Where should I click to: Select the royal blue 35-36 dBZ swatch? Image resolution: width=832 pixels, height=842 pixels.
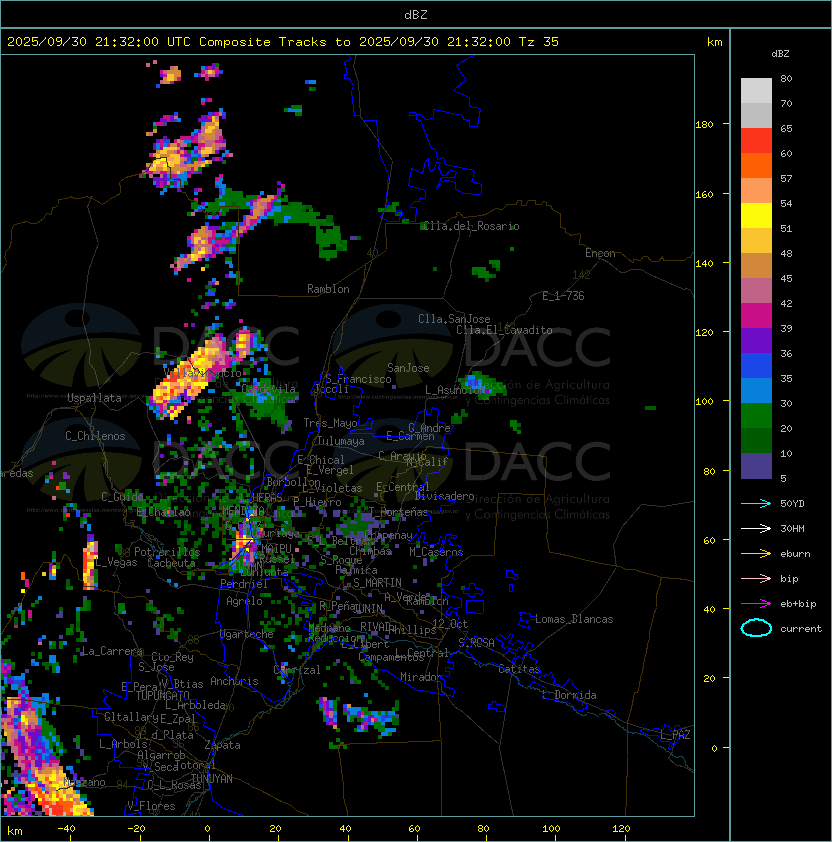pos(756,366)
